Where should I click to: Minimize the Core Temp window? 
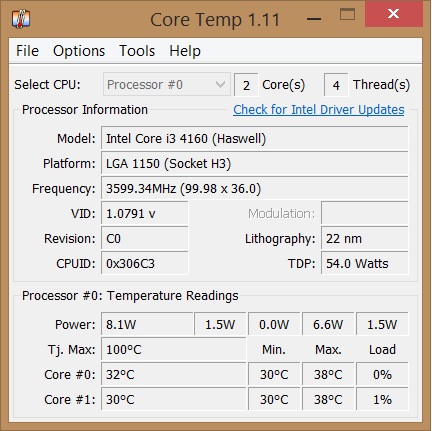pos(314,19)
